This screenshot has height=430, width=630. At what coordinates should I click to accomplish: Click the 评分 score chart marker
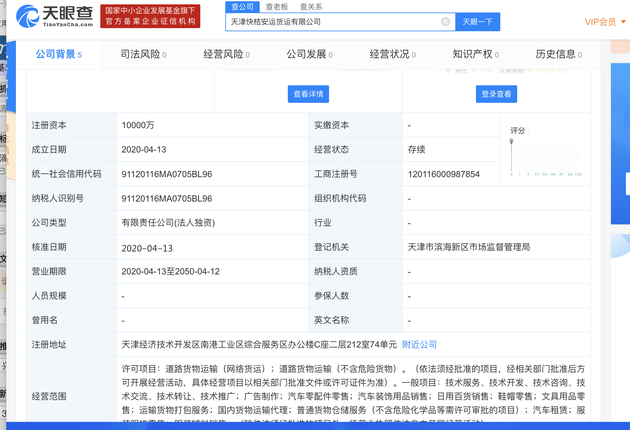[511, 141]
